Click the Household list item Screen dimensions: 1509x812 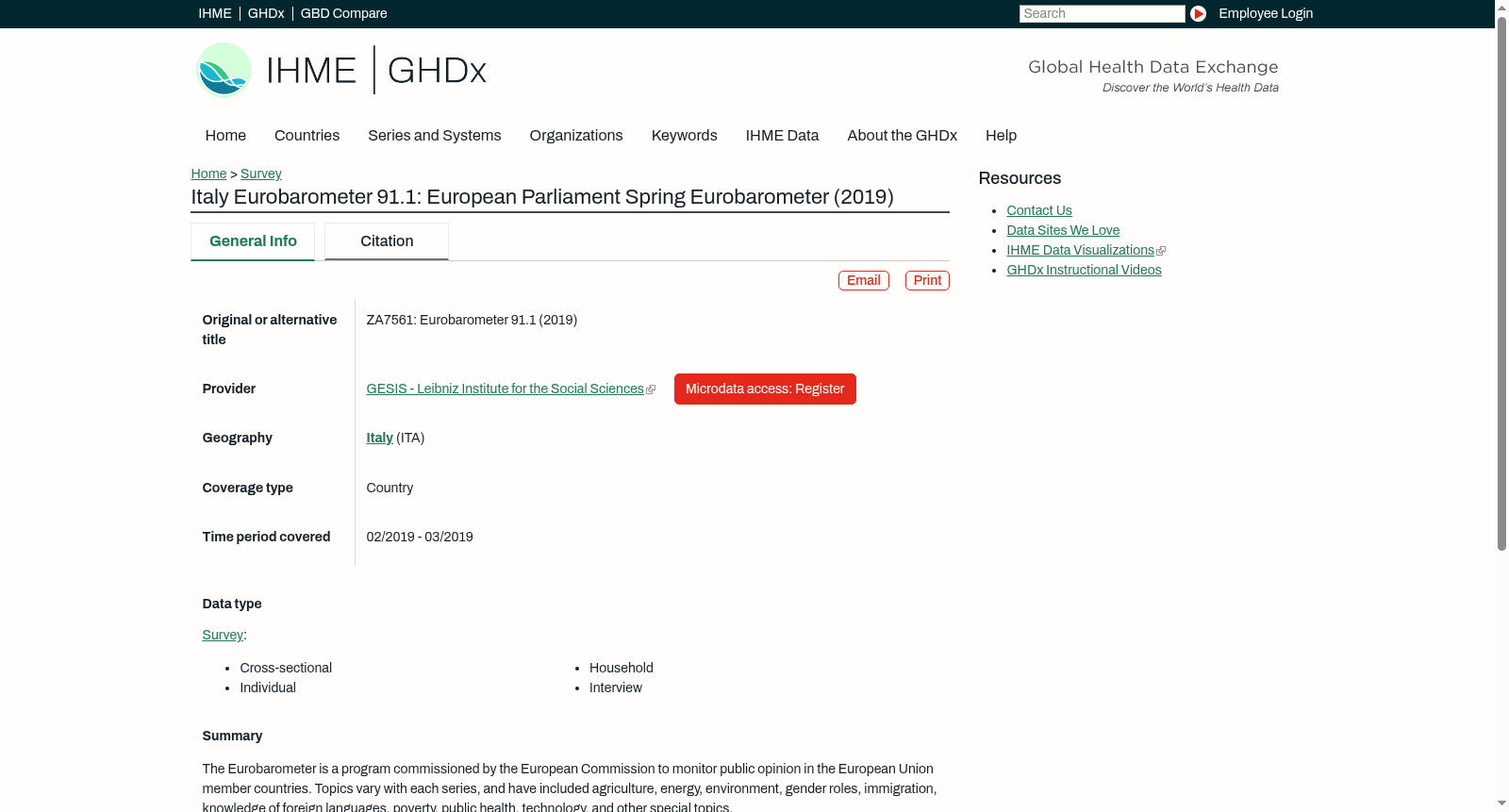[x=622, y=668]
